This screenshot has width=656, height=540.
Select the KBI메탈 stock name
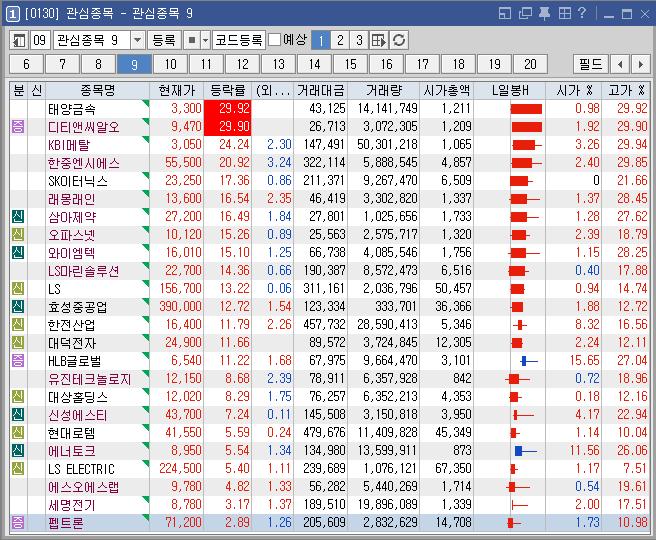(x=69, y=145)
